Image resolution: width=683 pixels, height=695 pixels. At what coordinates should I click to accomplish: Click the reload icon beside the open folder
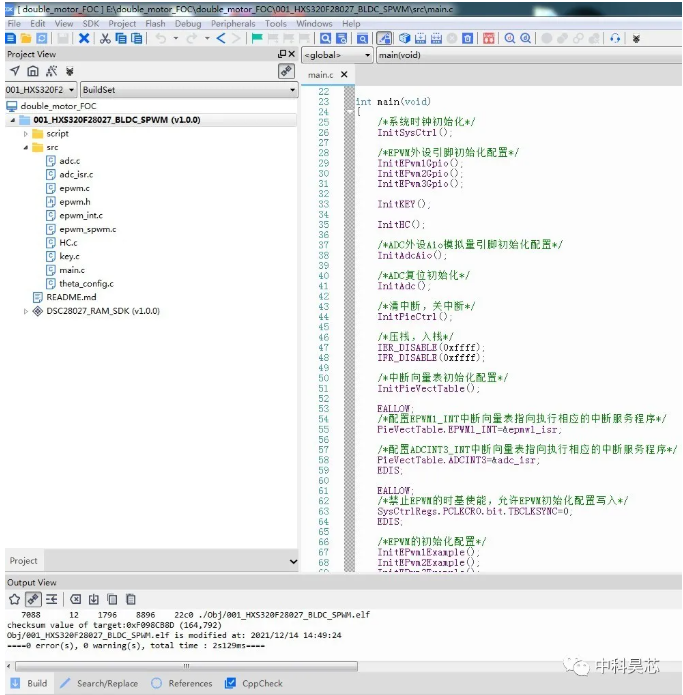click(x=42, y=39)
